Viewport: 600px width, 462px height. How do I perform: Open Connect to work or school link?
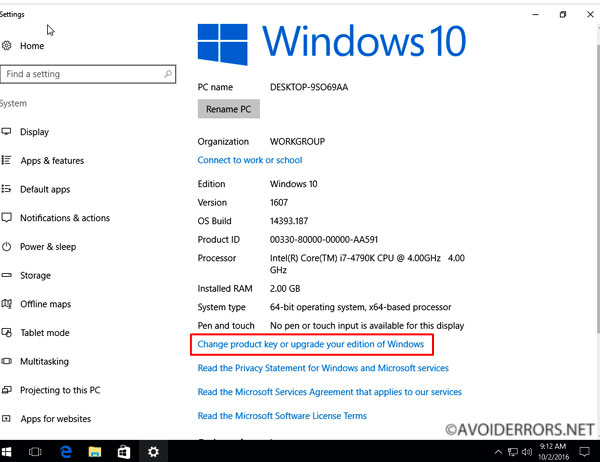coord(250,160)
